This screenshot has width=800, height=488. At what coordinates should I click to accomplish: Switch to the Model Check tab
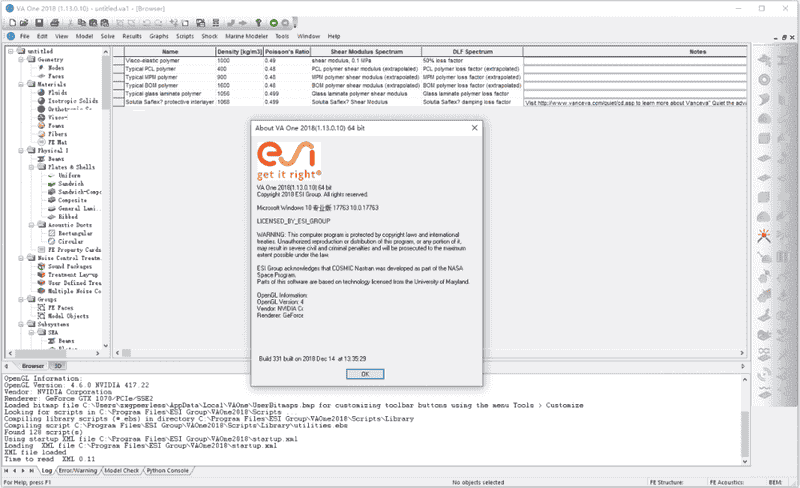(121, 471)
